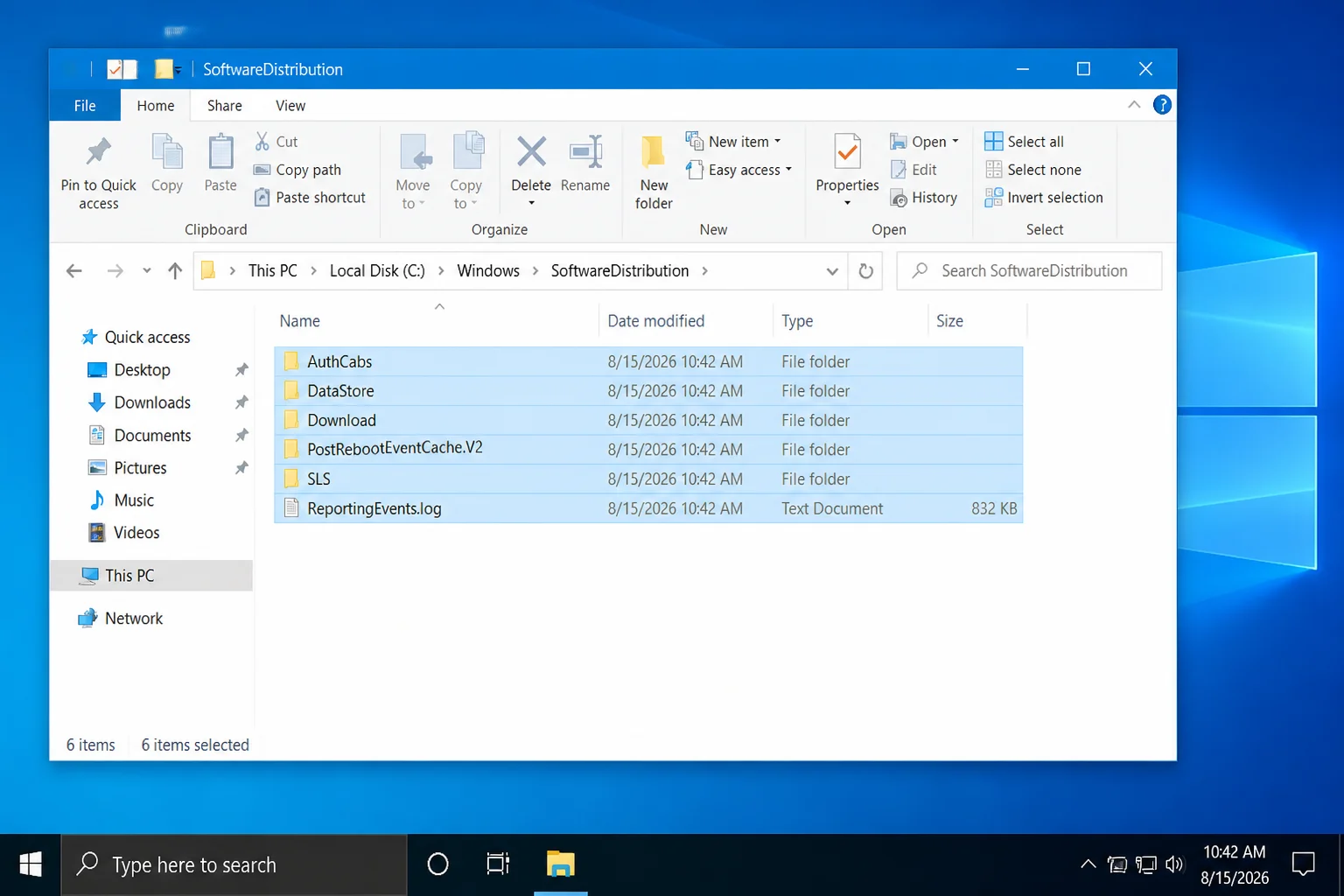This screenshot has height=896, width=1344.
Task: Click the History ribbon button
Action: point(923,198)
